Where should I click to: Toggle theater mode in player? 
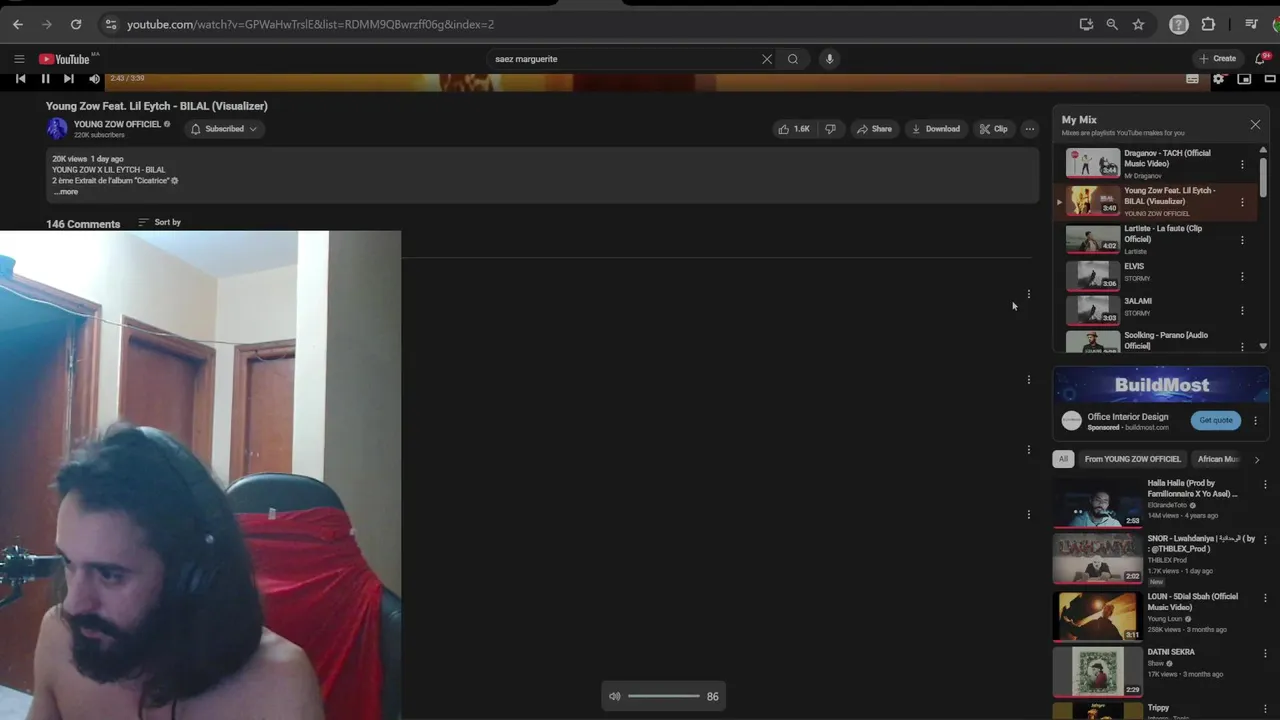1270,78
